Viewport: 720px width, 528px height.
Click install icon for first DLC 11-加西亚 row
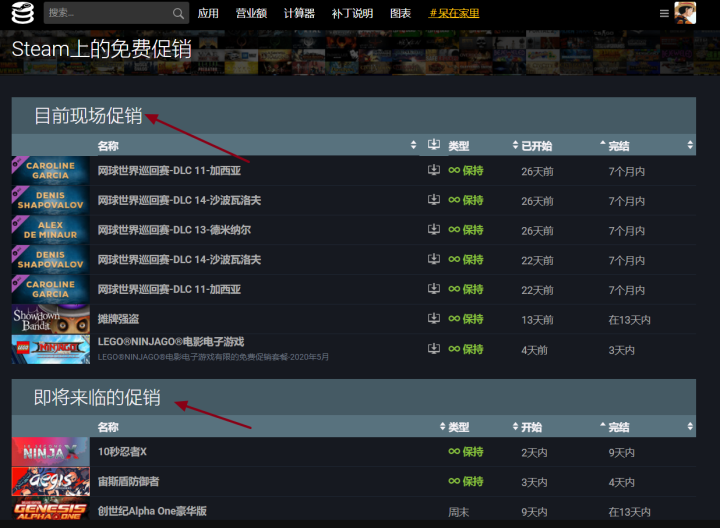pyautogui.click(x=433, y=170)
